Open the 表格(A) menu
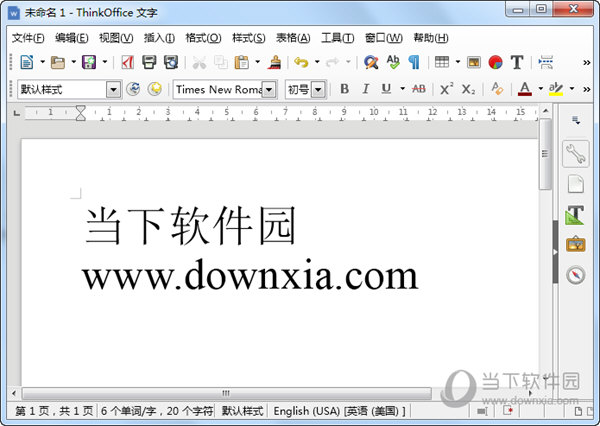This screenshot has height=426, width=600. click(293, 38)
